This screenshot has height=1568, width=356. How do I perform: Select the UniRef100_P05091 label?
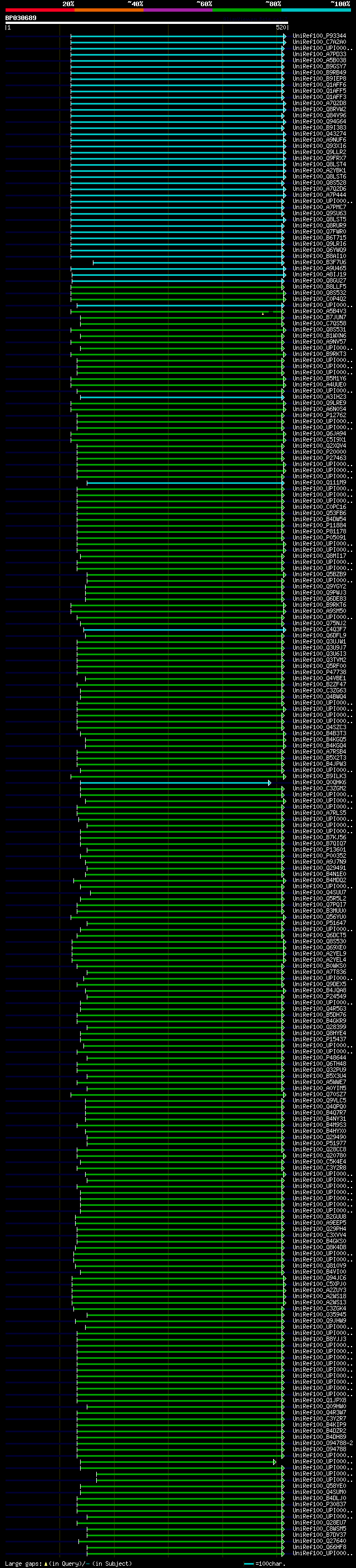pos(319,537)
